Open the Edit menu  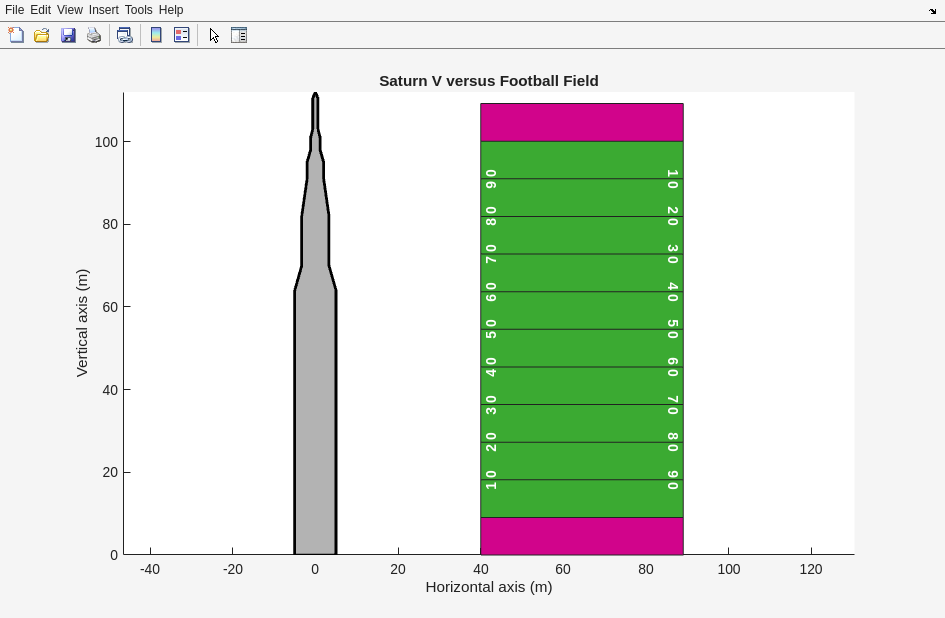(40, 10)
